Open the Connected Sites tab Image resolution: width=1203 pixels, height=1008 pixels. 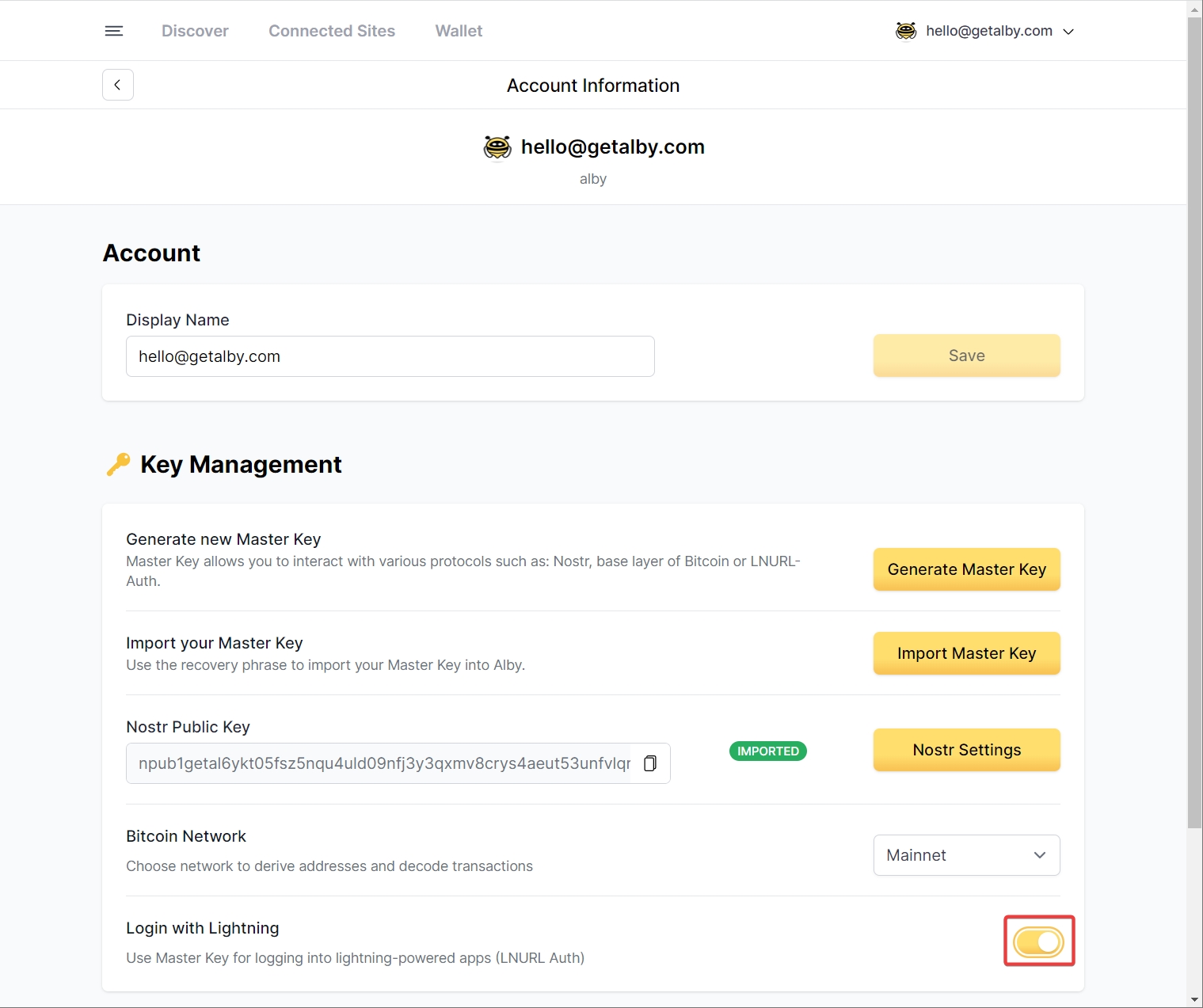tap(332, 31)
